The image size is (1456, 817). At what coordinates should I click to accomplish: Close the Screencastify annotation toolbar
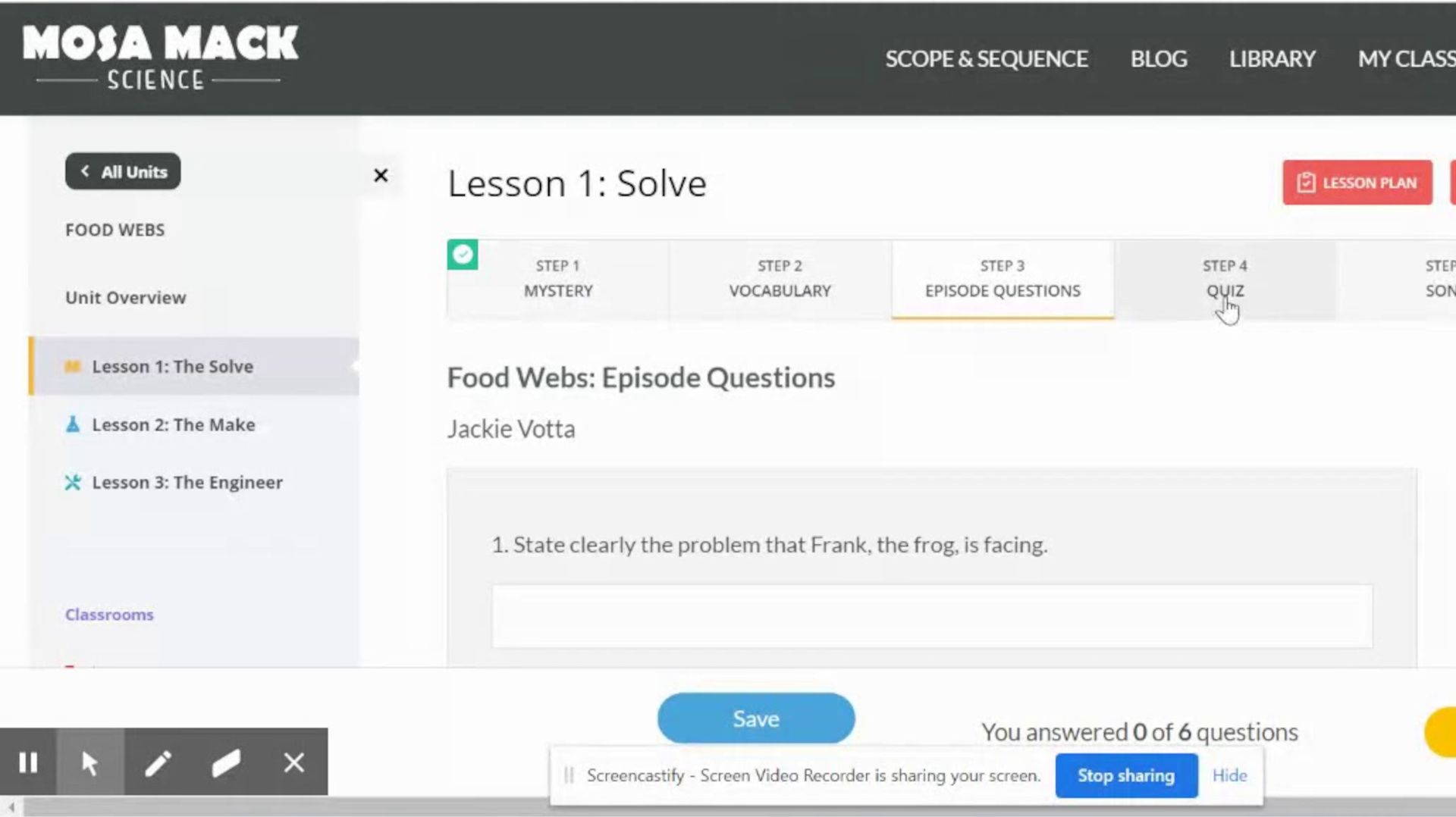click(294, 762)
